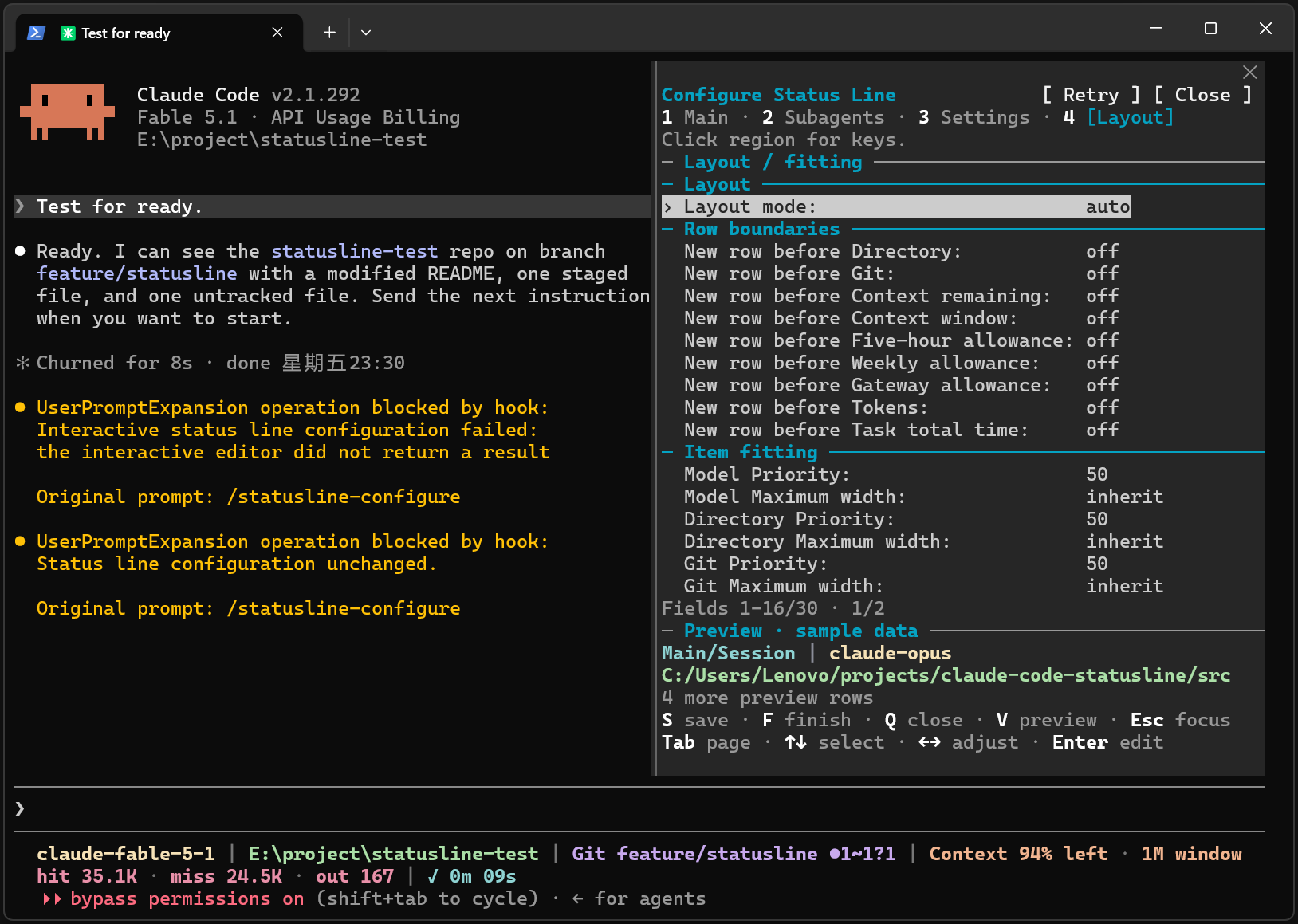Select 'Directory Maximum width: inherit' row
The width and height of the screenshot is (1298, 924).
[x=924, y=541]
